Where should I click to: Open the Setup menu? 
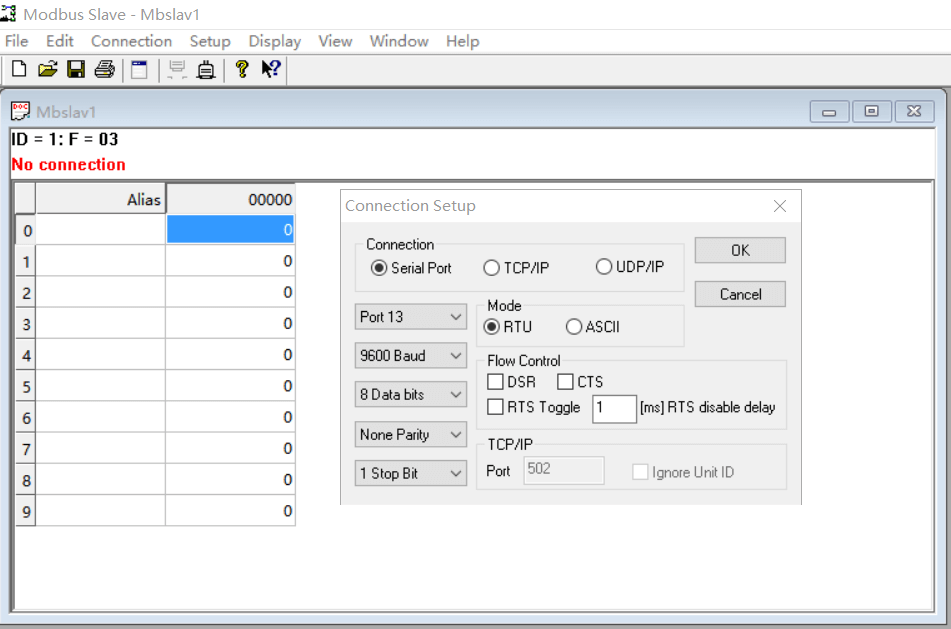click(x=210, y=41)
